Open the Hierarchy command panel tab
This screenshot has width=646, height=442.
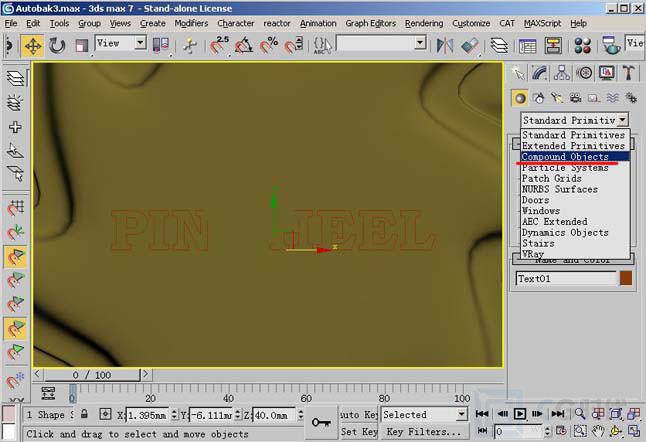tap(562, 73)
